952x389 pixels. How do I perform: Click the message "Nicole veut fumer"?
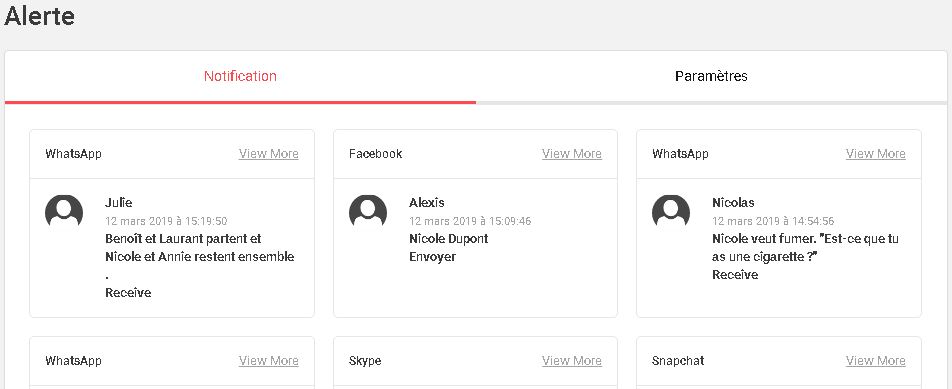click(805, 248)
